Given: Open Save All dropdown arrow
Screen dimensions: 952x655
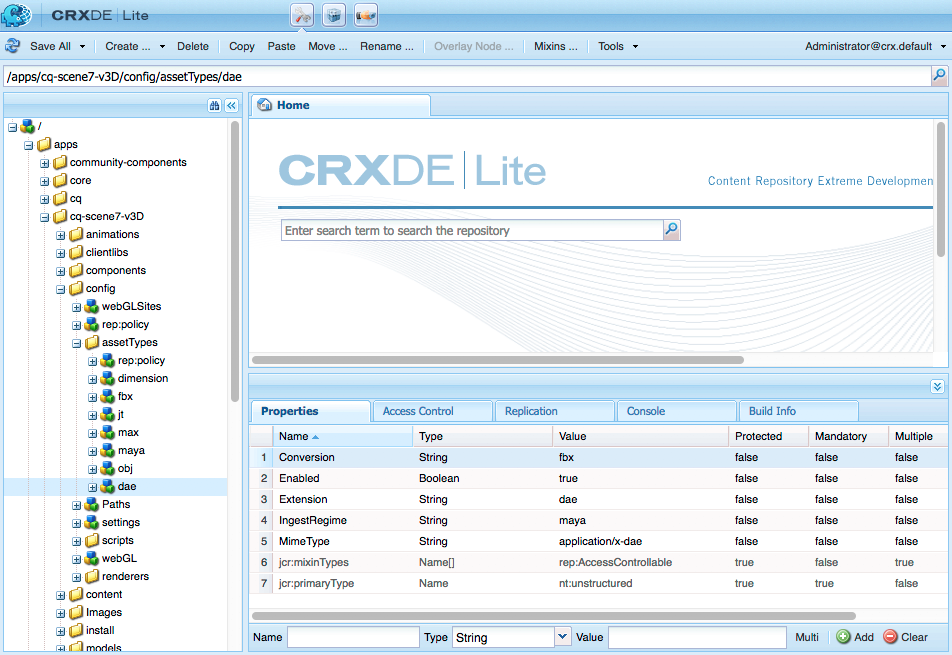Looking at the screenshot, I should pos(83,47).
